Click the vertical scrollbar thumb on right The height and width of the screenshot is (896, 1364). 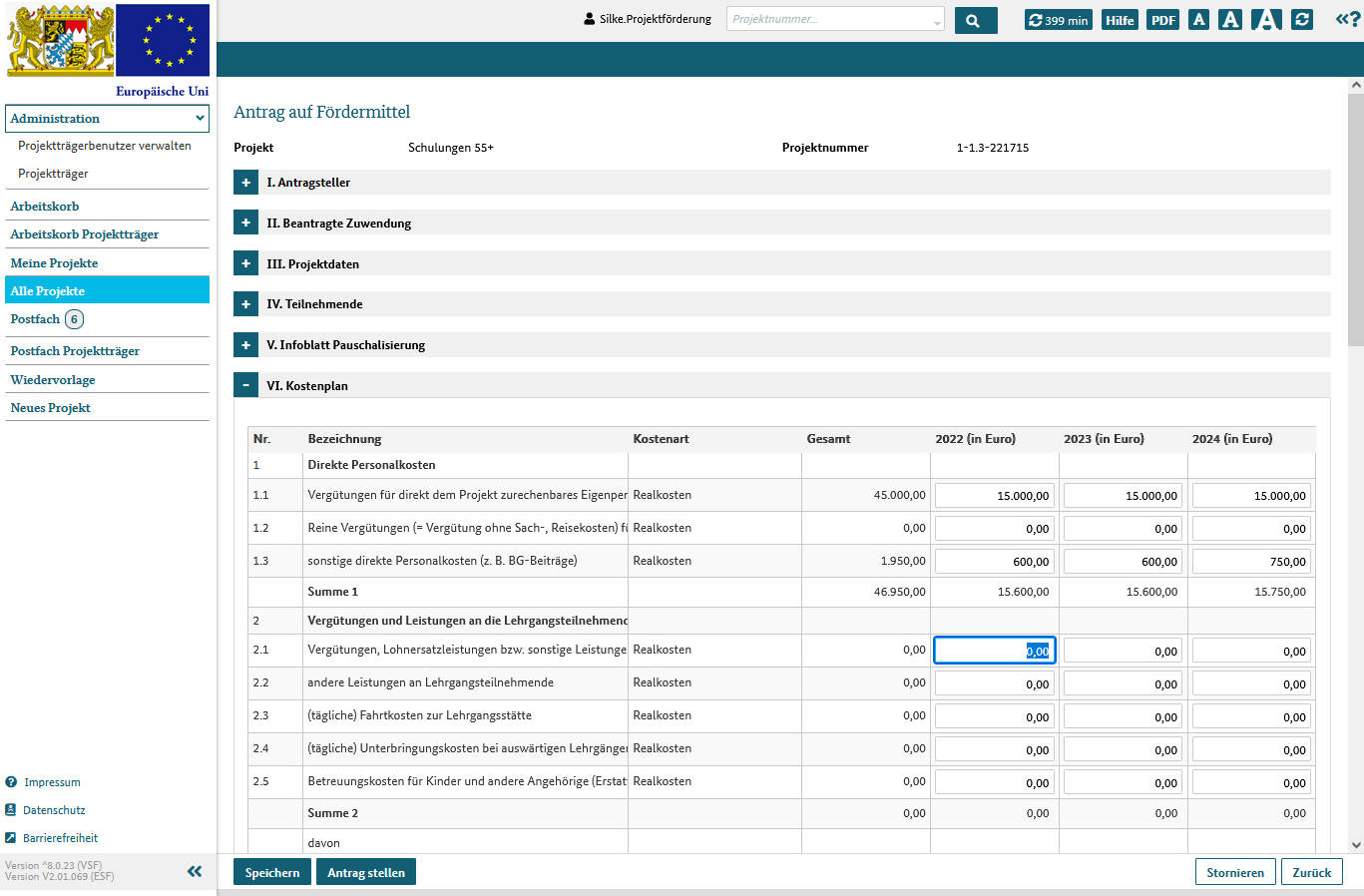pyautogui.click(x=1356, y=220)
